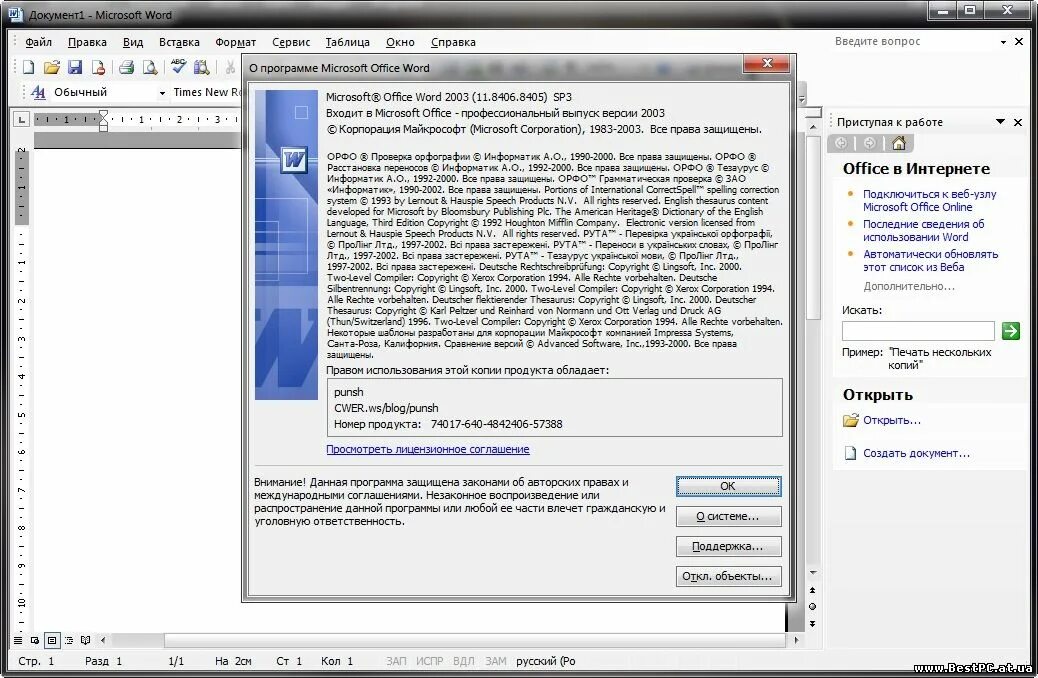Toggle ВДЛ extend selection in status bar

463,661
